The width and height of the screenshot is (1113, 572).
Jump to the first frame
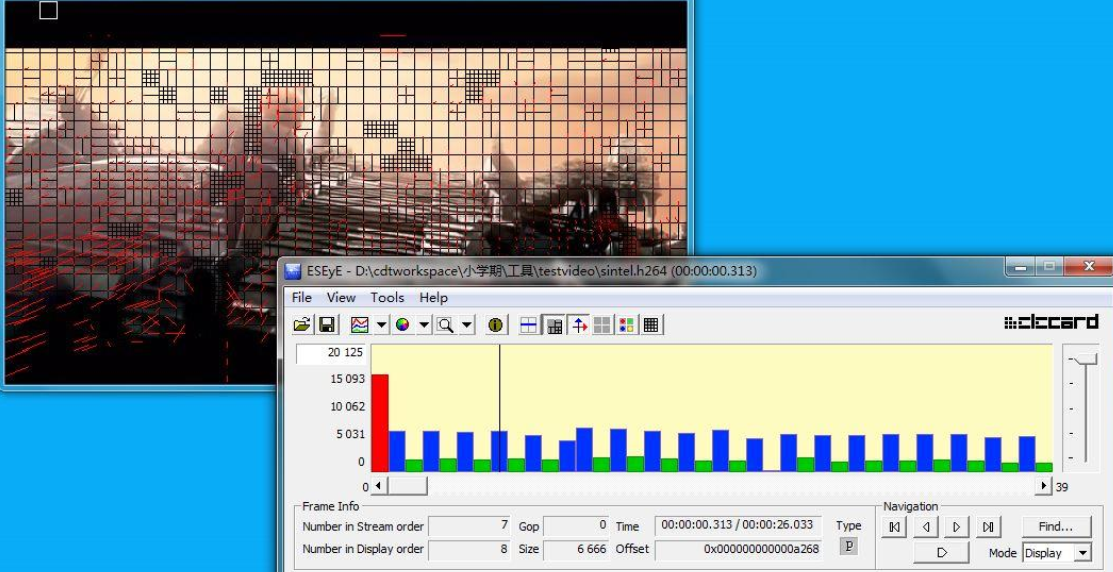click(x=894, y=527)
